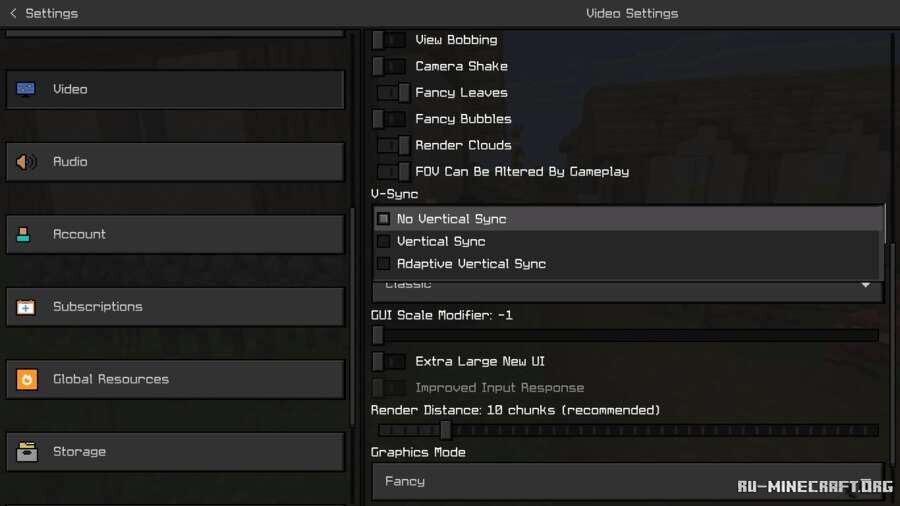The width and height of the screenshot is (900, 506).
Task: Click the Storage folder icon
Action: click(x=26, y=452)
